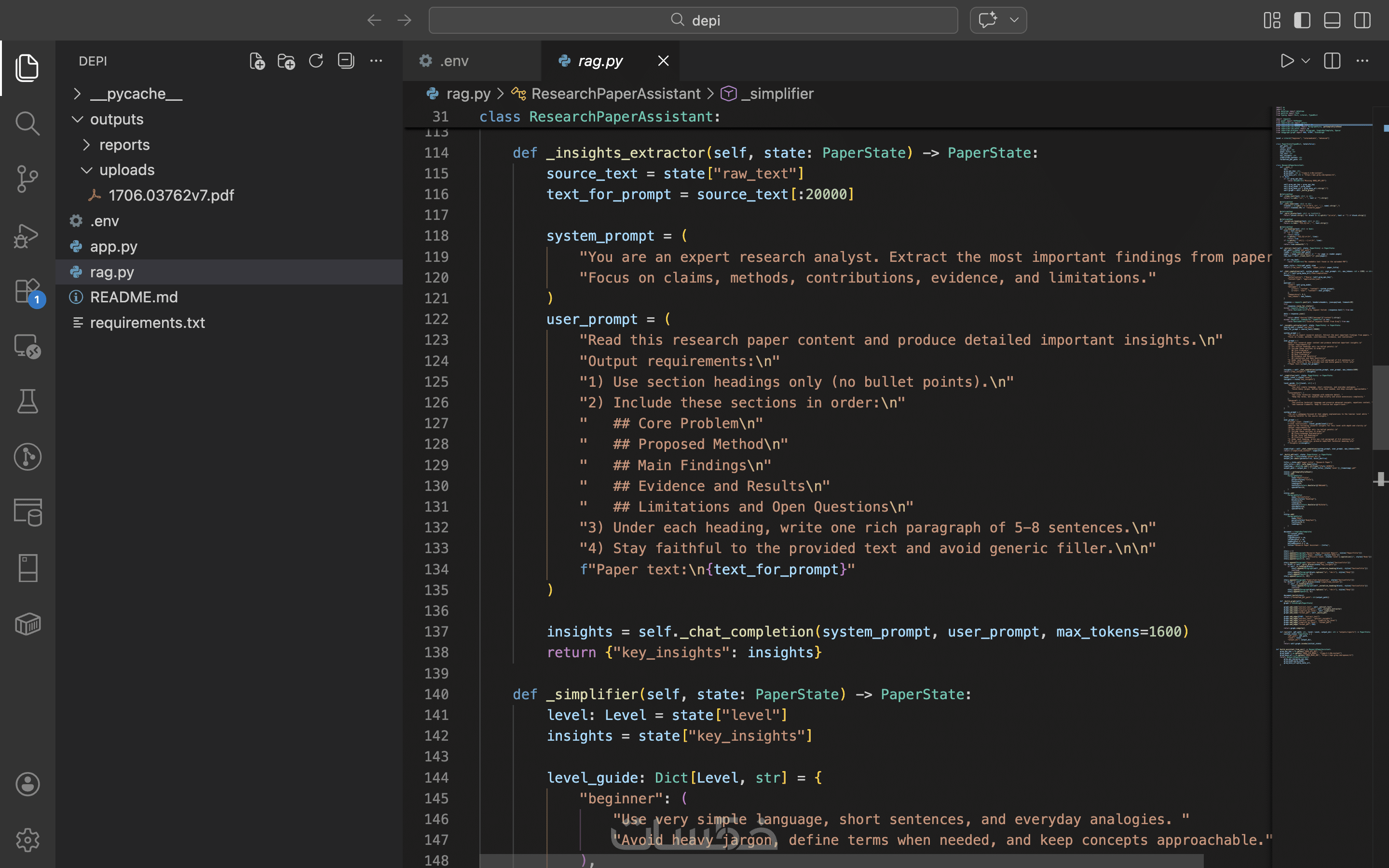The image size is (1389, 868).
Task: Click the depi command center search box
Action: 693,20
